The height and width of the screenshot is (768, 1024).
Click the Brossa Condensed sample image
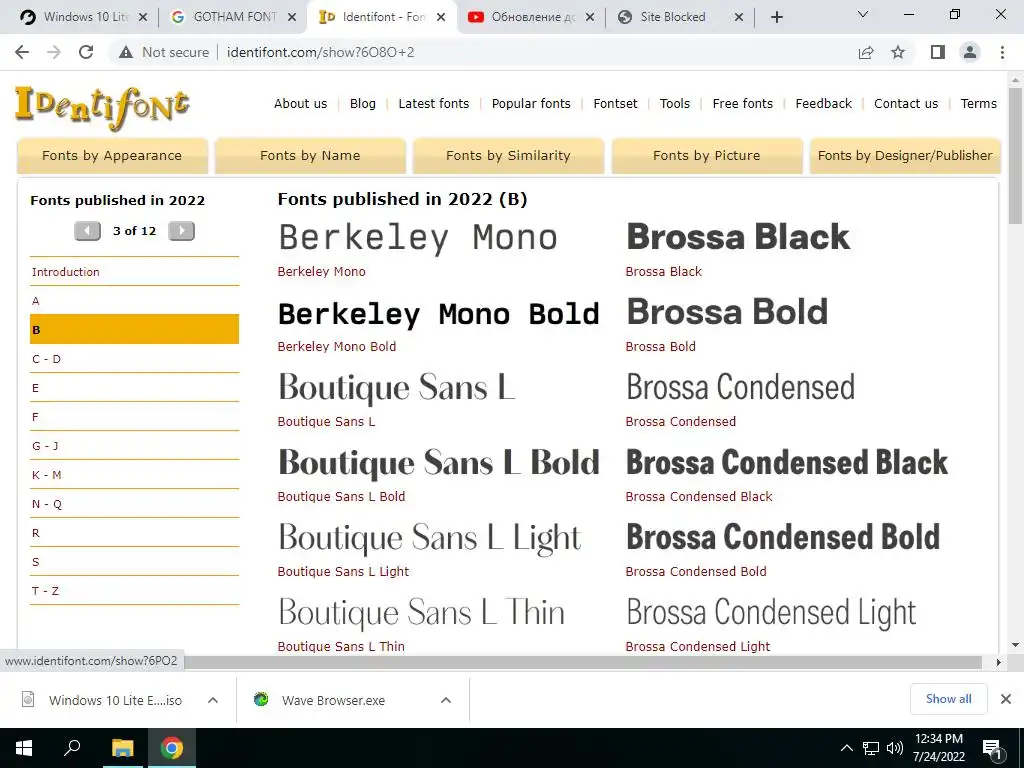(741, 387)
